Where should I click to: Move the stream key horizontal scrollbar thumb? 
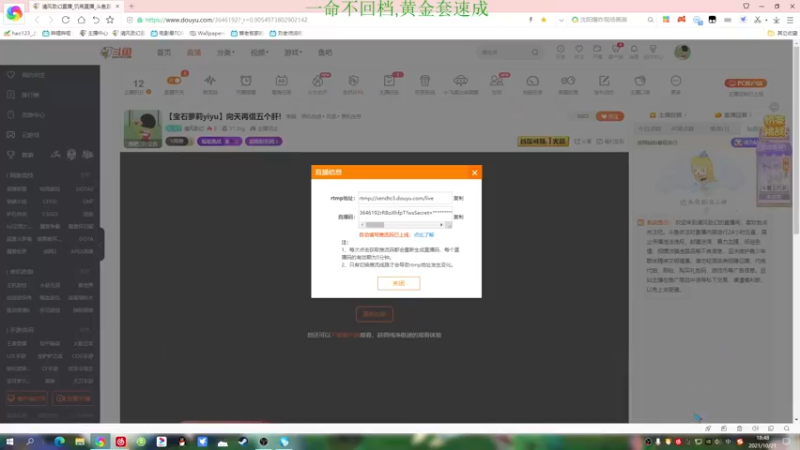pyautogui.click(x=374, y=225)
